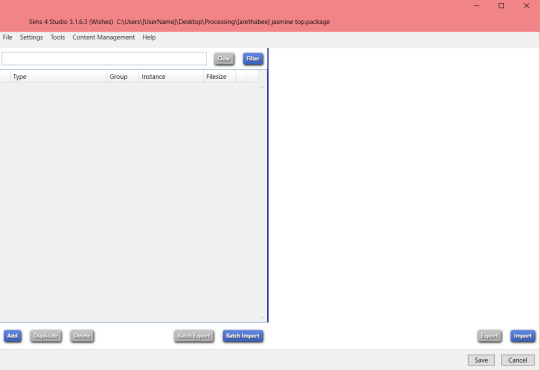
Task: Click the Cancel button
Action: [518, 360]
